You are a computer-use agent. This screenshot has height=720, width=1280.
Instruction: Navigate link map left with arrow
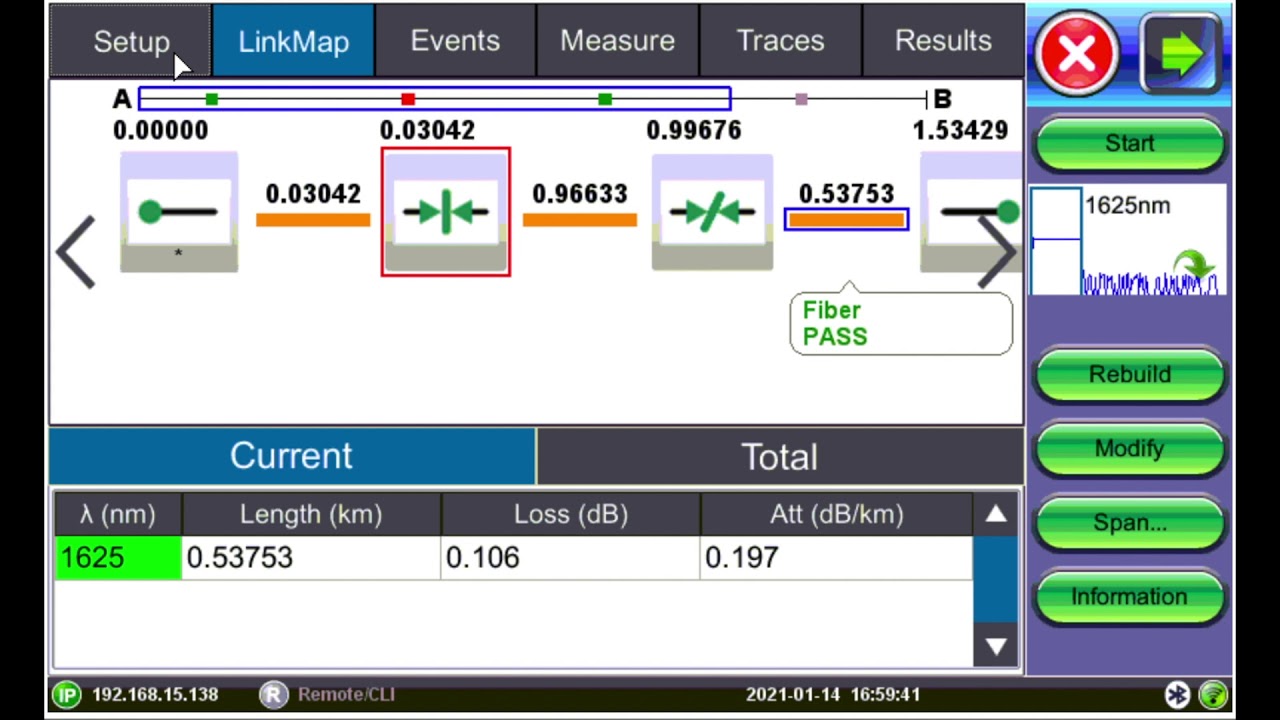coord(76,252)
